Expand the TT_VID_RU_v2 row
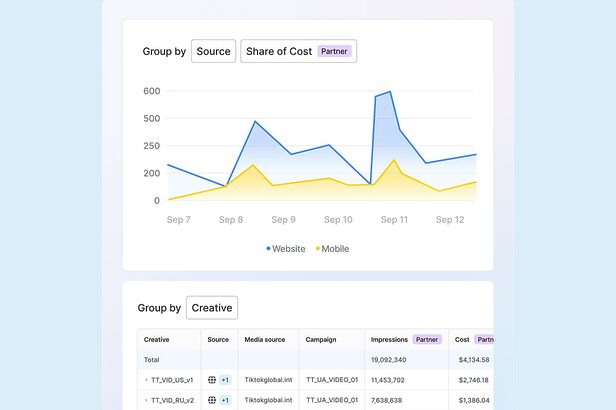616x410 pixels. click(146, 400)
